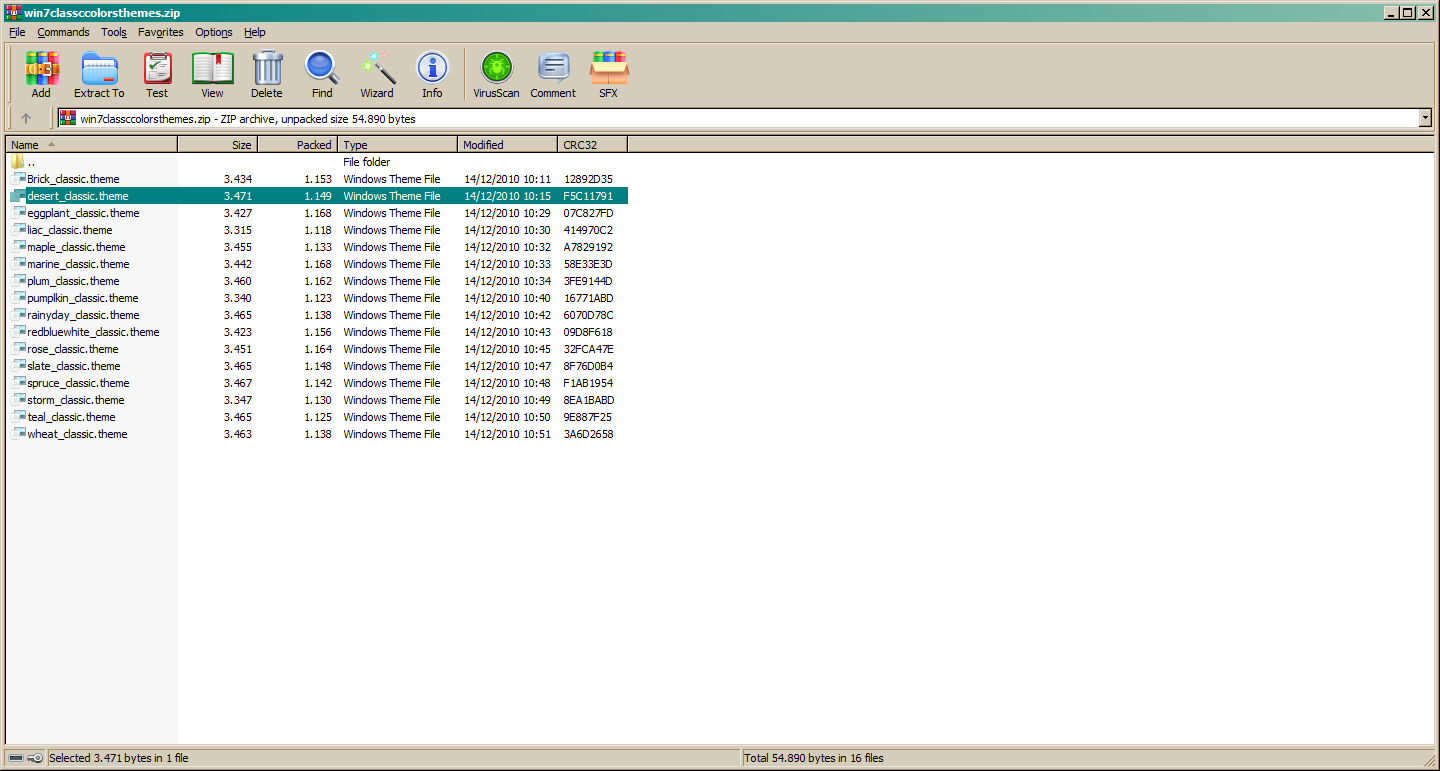Select desert_classic.theme file name
Viewport: 1440px width, 771px height.
pos(78,196)
